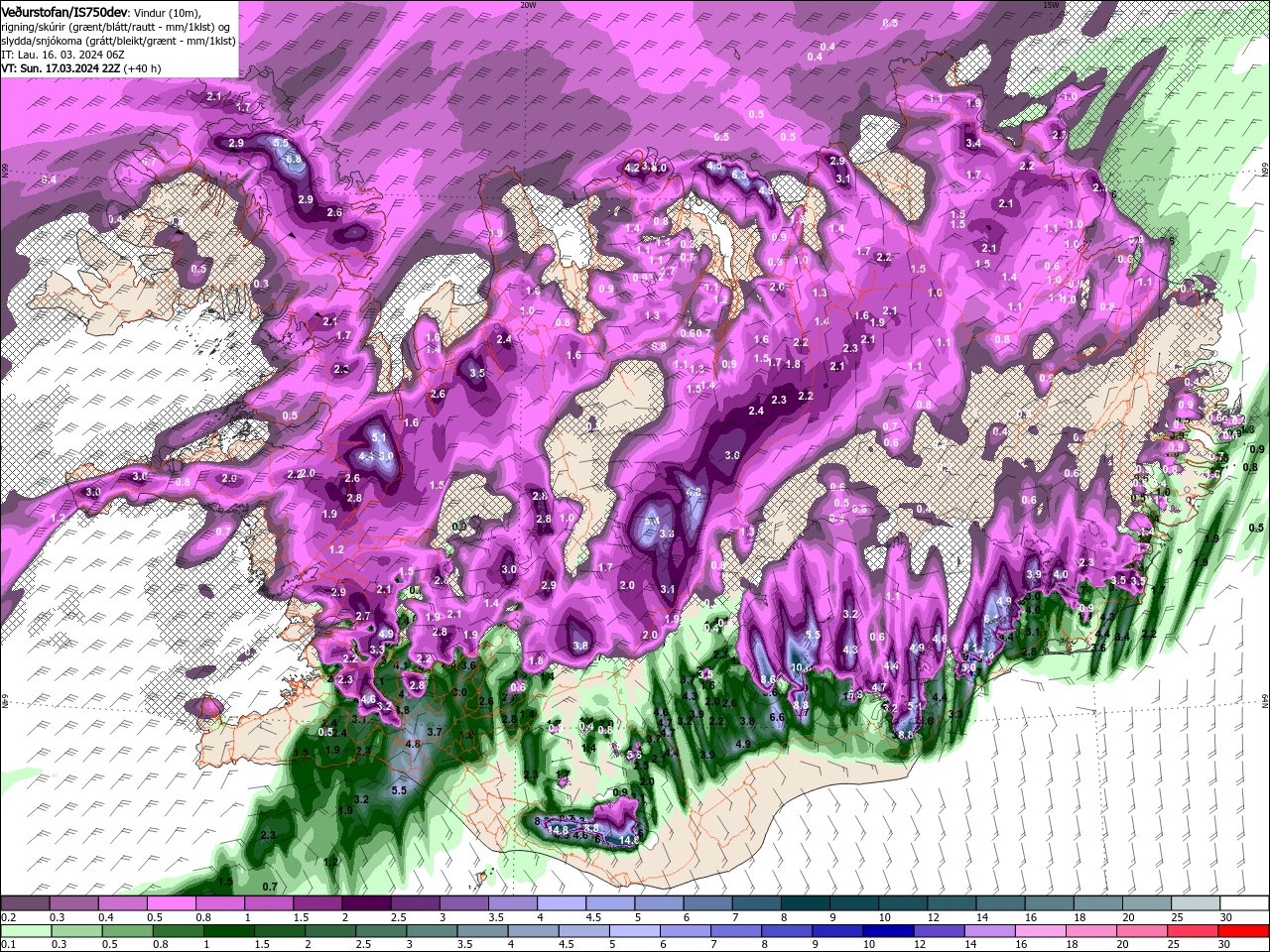
Task: Click the '5.1' precipitation value on the map
Action: tap(378, 436)
